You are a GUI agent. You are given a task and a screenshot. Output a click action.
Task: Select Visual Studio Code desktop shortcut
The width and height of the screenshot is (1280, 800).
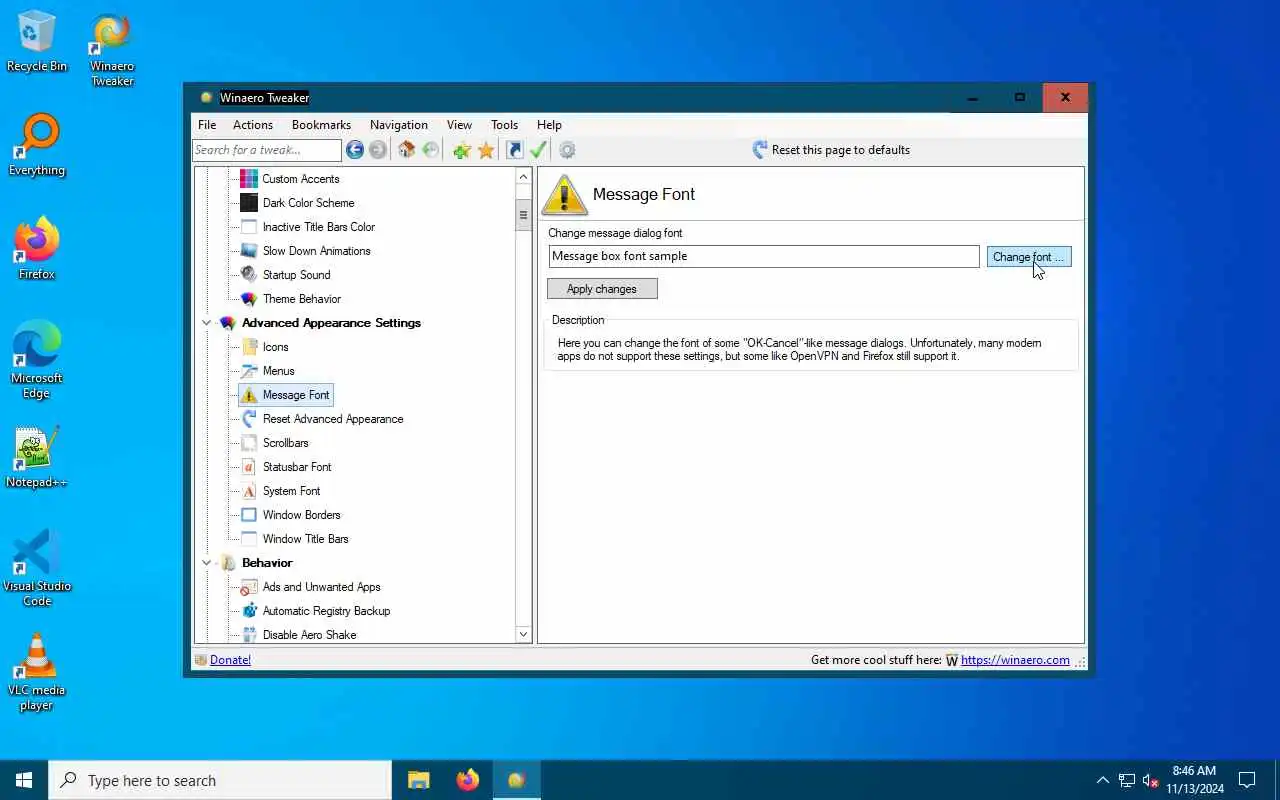37,569
